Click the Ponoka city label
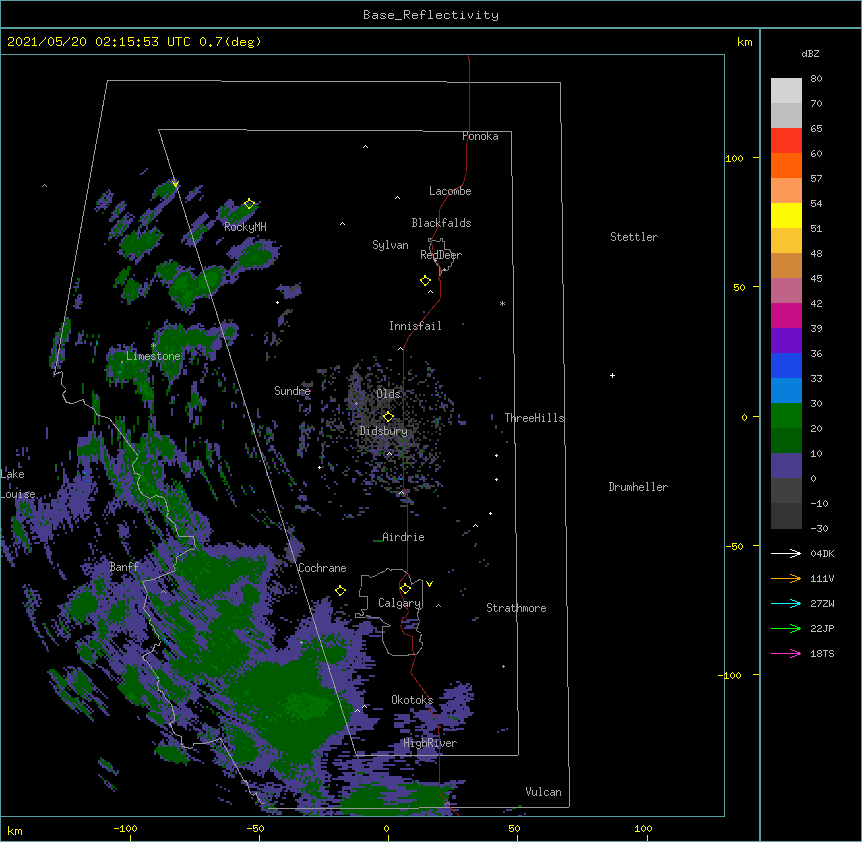The height and width of the screenshot is (842, 862). [480, 136]
